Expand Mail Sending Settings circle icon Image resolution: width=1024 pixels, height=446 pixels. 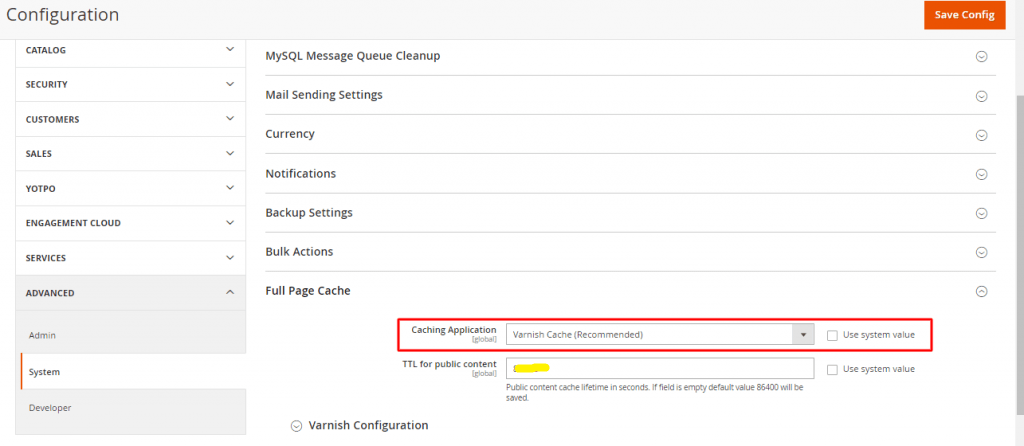pyautogui.click(x=981, y=96)
